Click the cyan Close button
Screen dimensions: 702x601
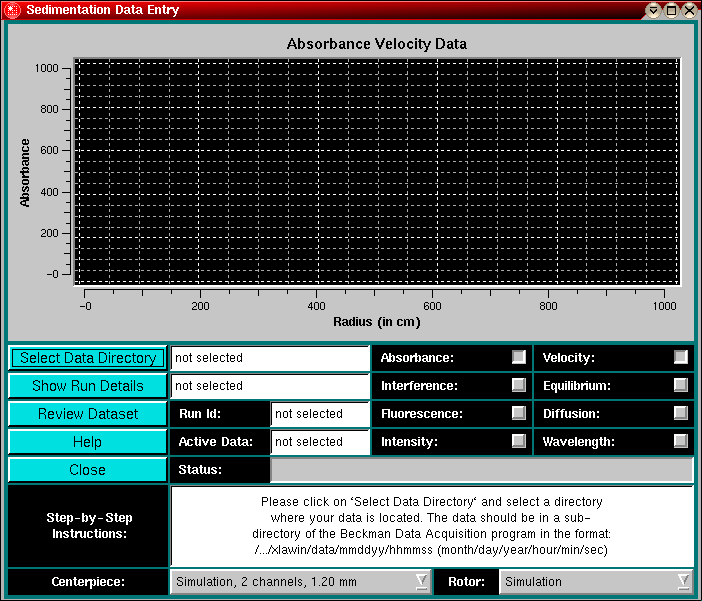(88, 470)
